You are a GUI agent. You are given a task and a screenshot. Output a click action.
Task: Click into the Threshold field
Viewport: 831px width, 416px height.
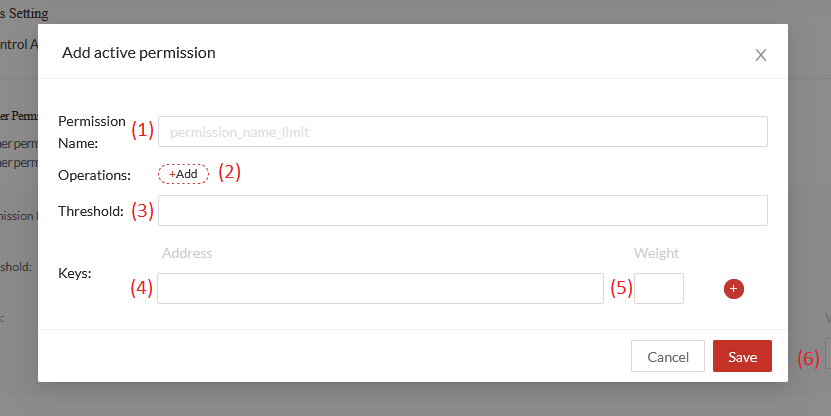pyautogui.click(x=463, y=210)
